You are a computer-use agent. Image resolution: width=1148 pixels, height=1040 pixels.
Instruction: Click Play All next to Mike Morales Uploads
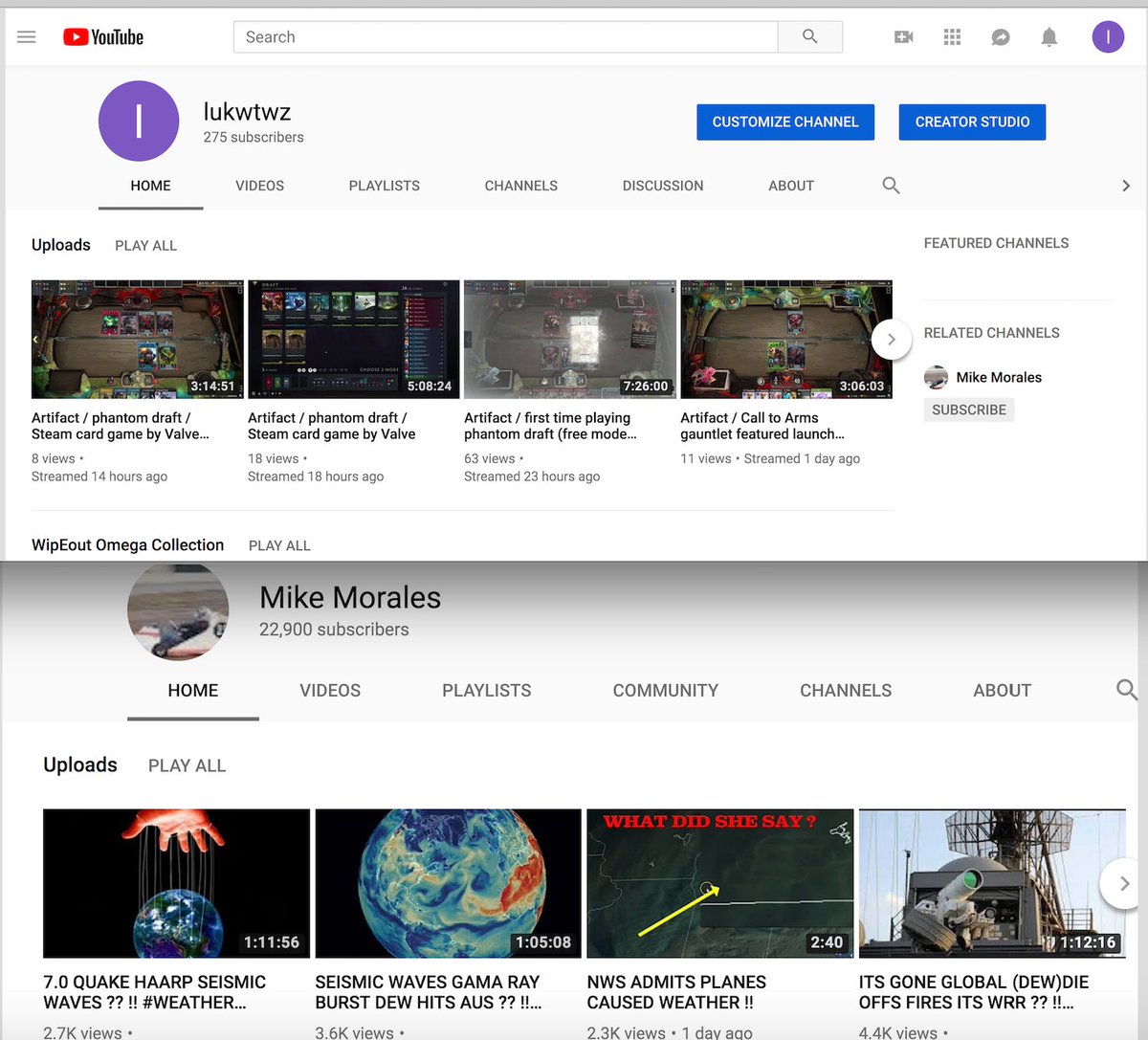tap(188, 765)
